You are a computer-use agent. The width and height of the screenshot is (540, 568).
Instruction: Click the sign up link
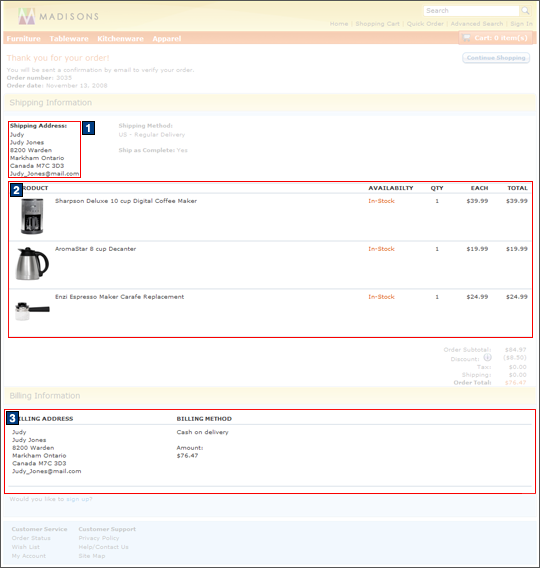point(79,499)
